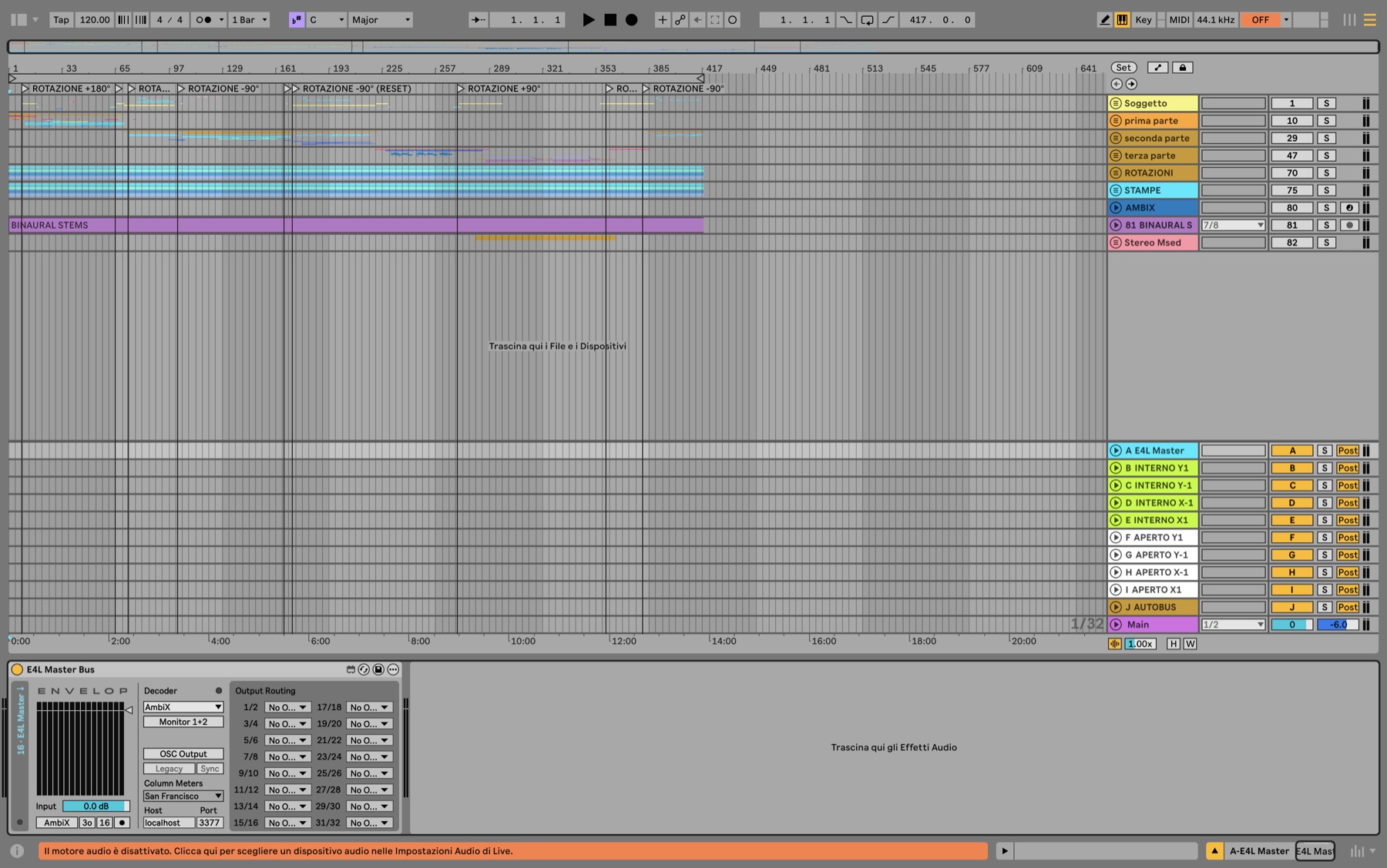Open the metronome settings dropdown arrow

(x=221, y=20)
